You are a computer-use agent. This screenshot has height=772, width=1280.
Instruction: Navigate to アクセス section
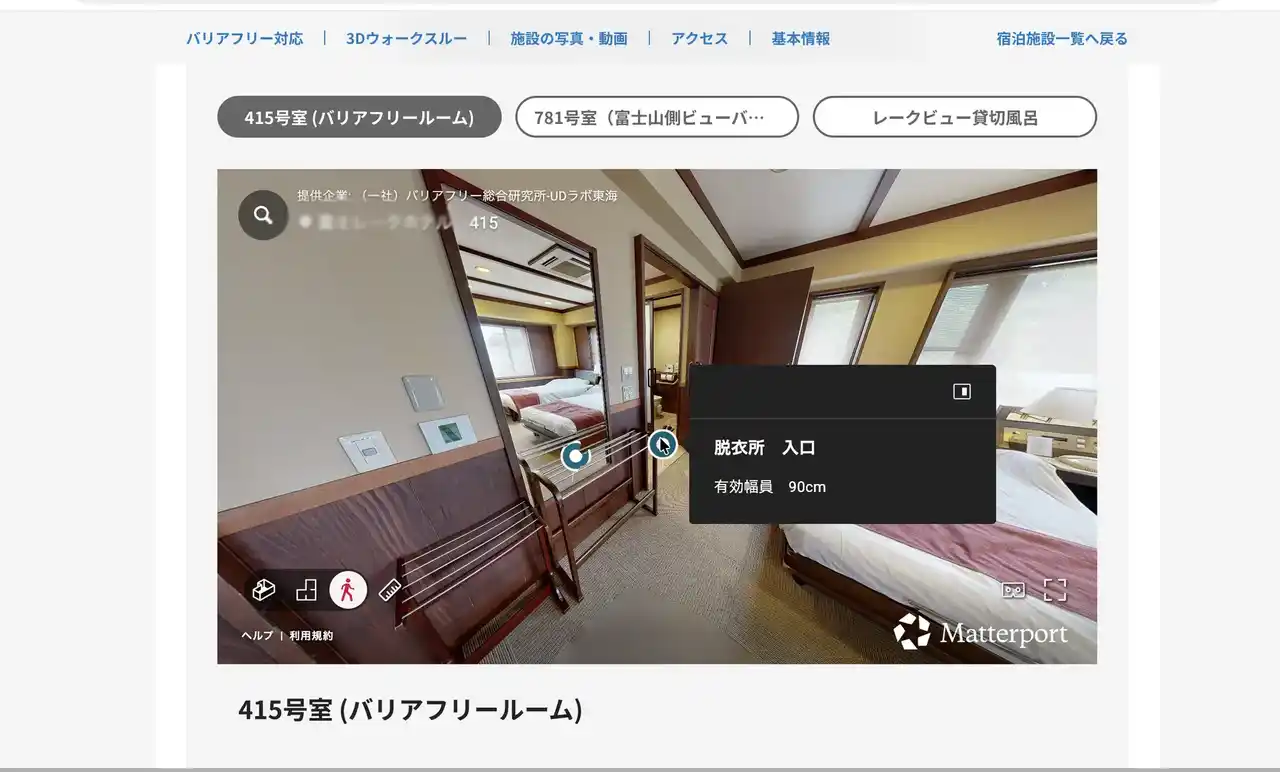tap(699, 39)
